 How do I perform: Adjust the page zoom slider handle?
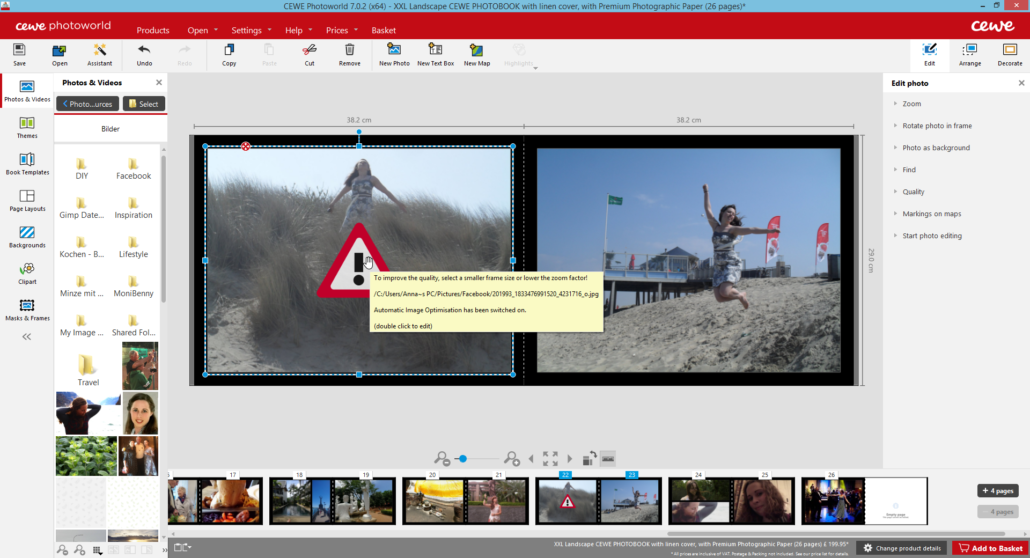point(462,459)
